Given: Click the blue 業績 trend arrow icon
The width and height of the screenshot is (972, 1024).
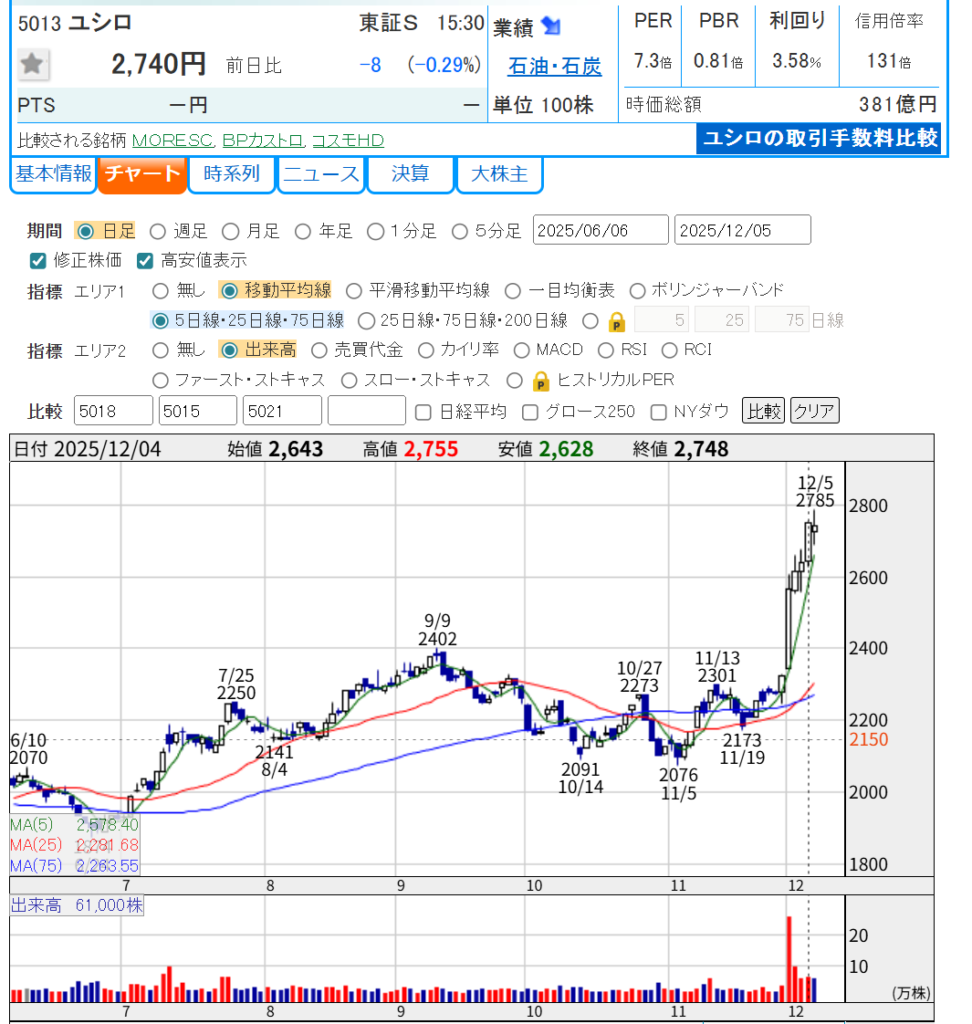Looking at the screenshot, I should 551,26.
